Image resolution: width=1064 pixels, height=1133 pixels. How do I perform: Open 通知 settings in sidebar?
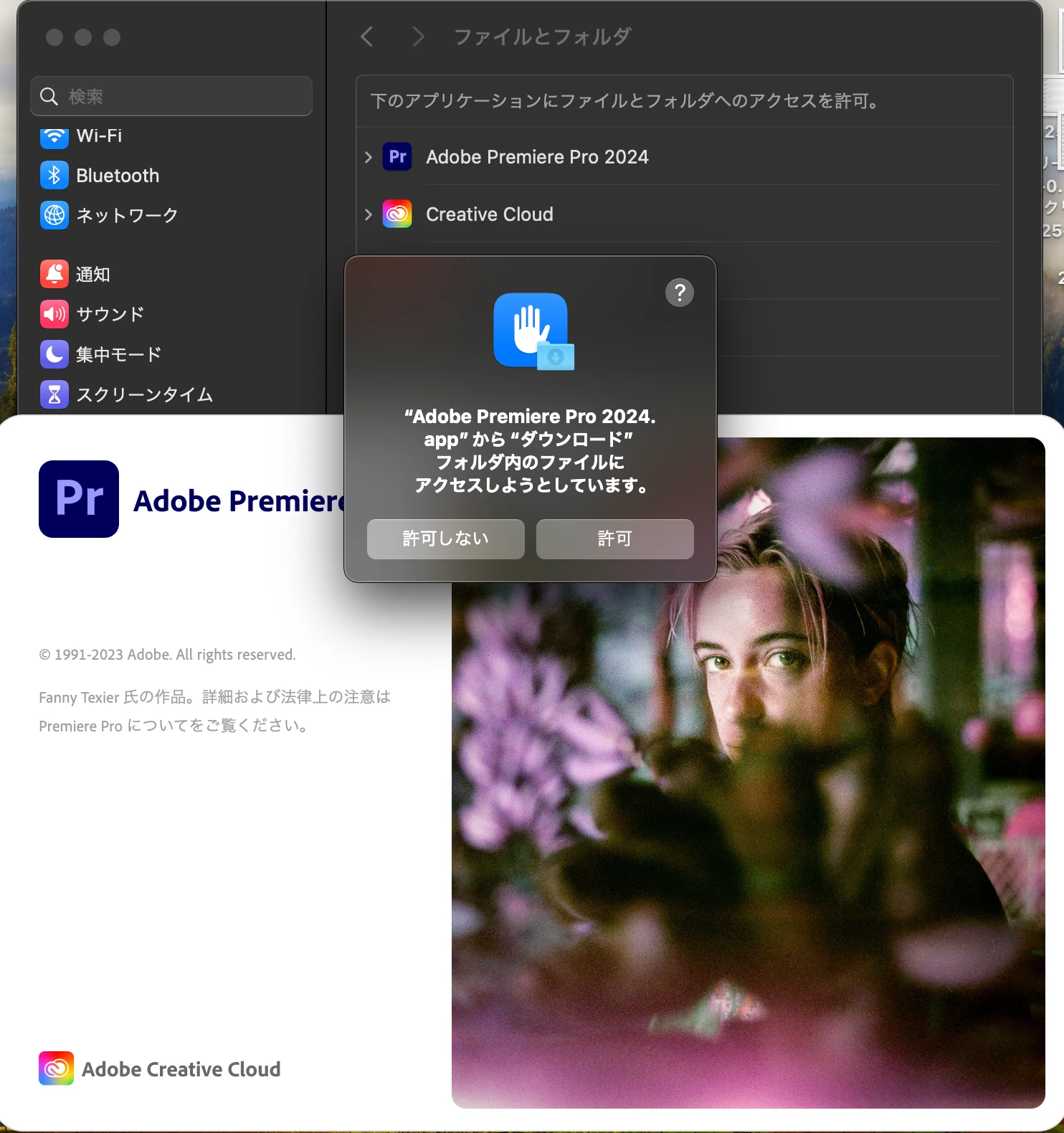(93, 274)
